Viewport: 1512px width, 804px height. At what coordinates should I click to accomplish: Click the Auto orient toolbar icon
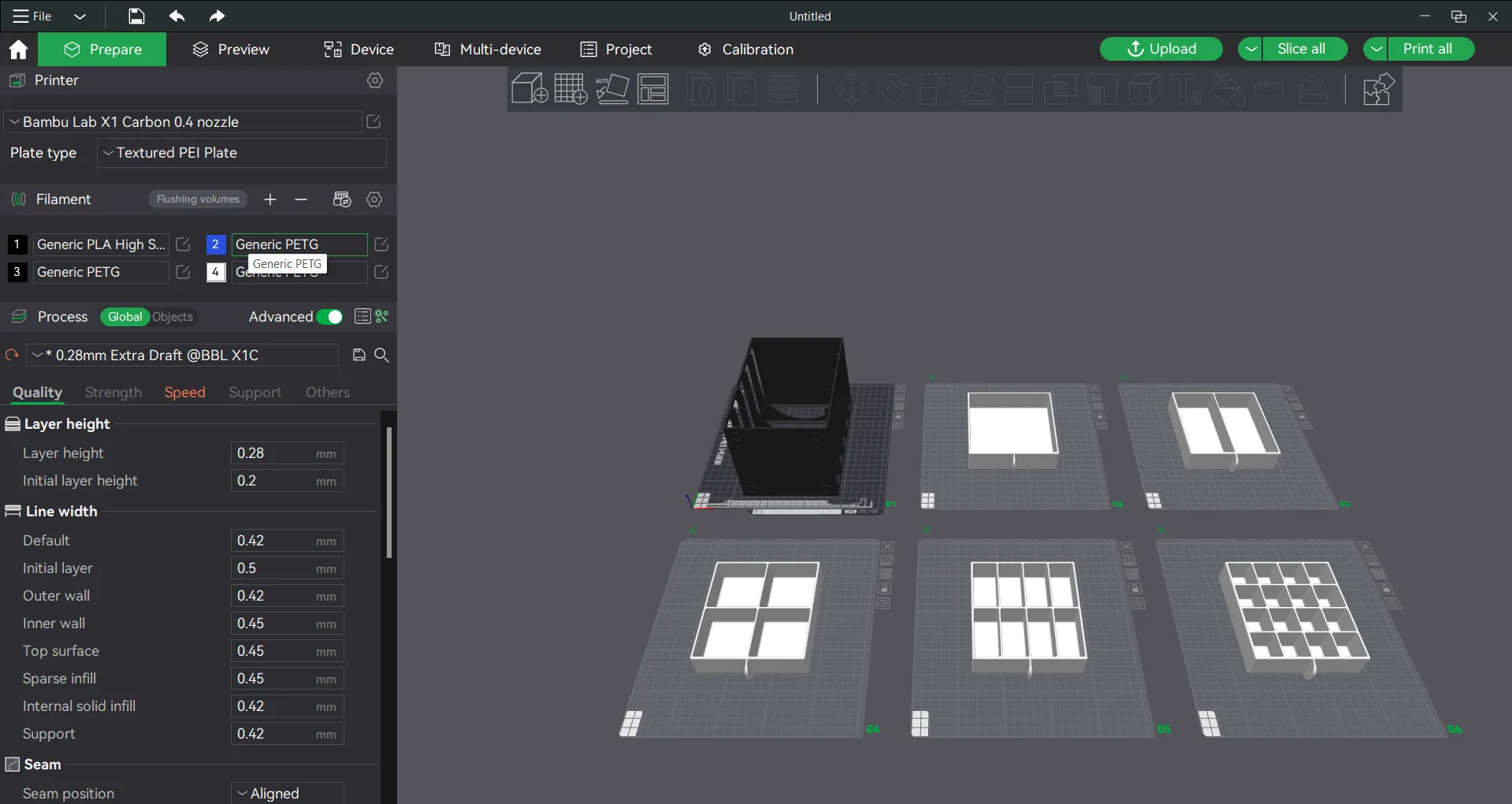[x=612, y=88]
